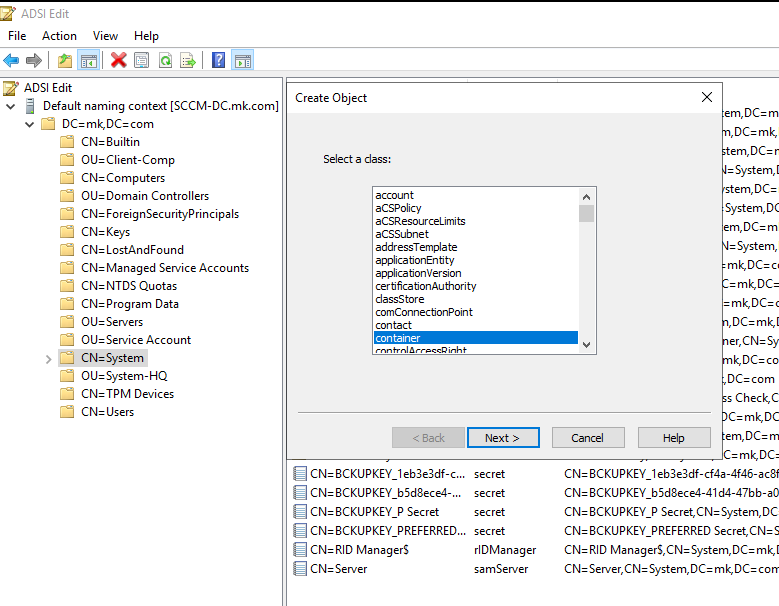Close the Create Object dialog with X
Viewport: 779px width, 606px height.
(707, 97)
